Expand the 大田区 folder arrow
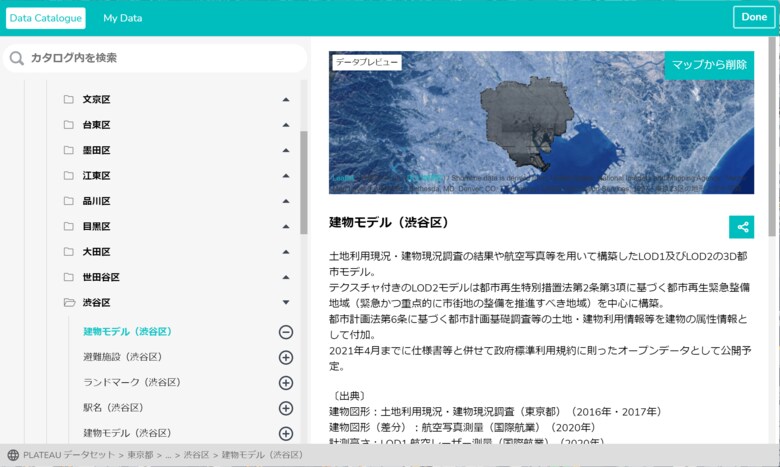The width and height of the screenshot is (780, 467). click(286, 252)
